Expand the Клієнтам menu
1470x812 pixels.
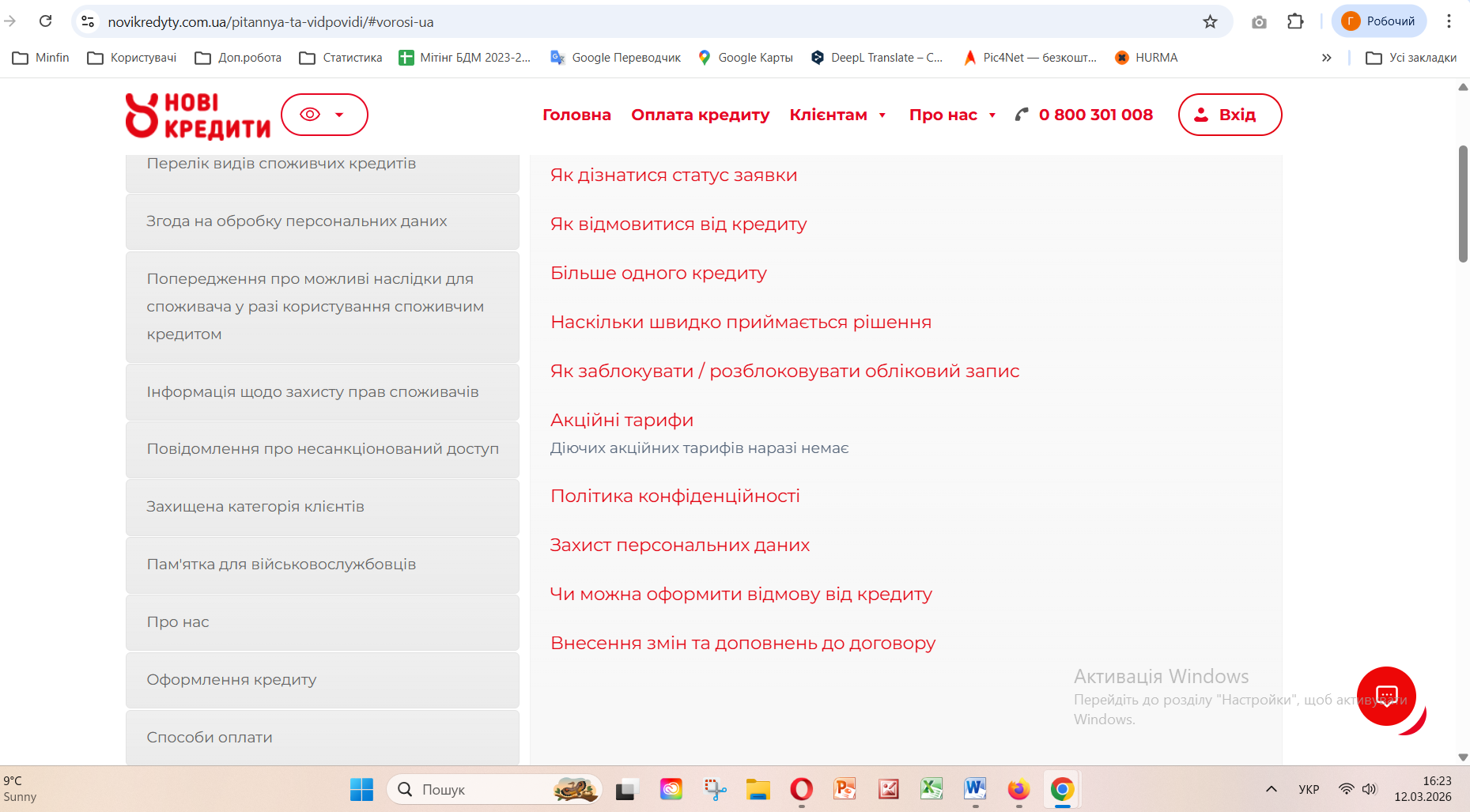tap(838, 115)
